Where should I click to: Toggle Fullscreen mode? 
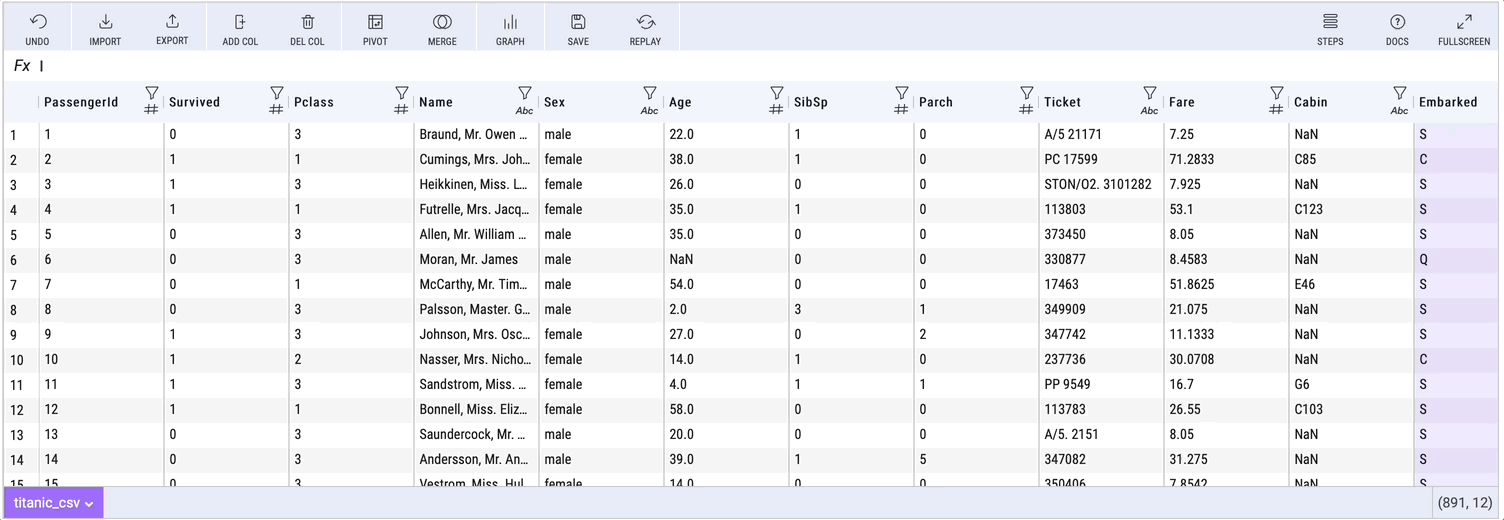[x=1464, y=22]
